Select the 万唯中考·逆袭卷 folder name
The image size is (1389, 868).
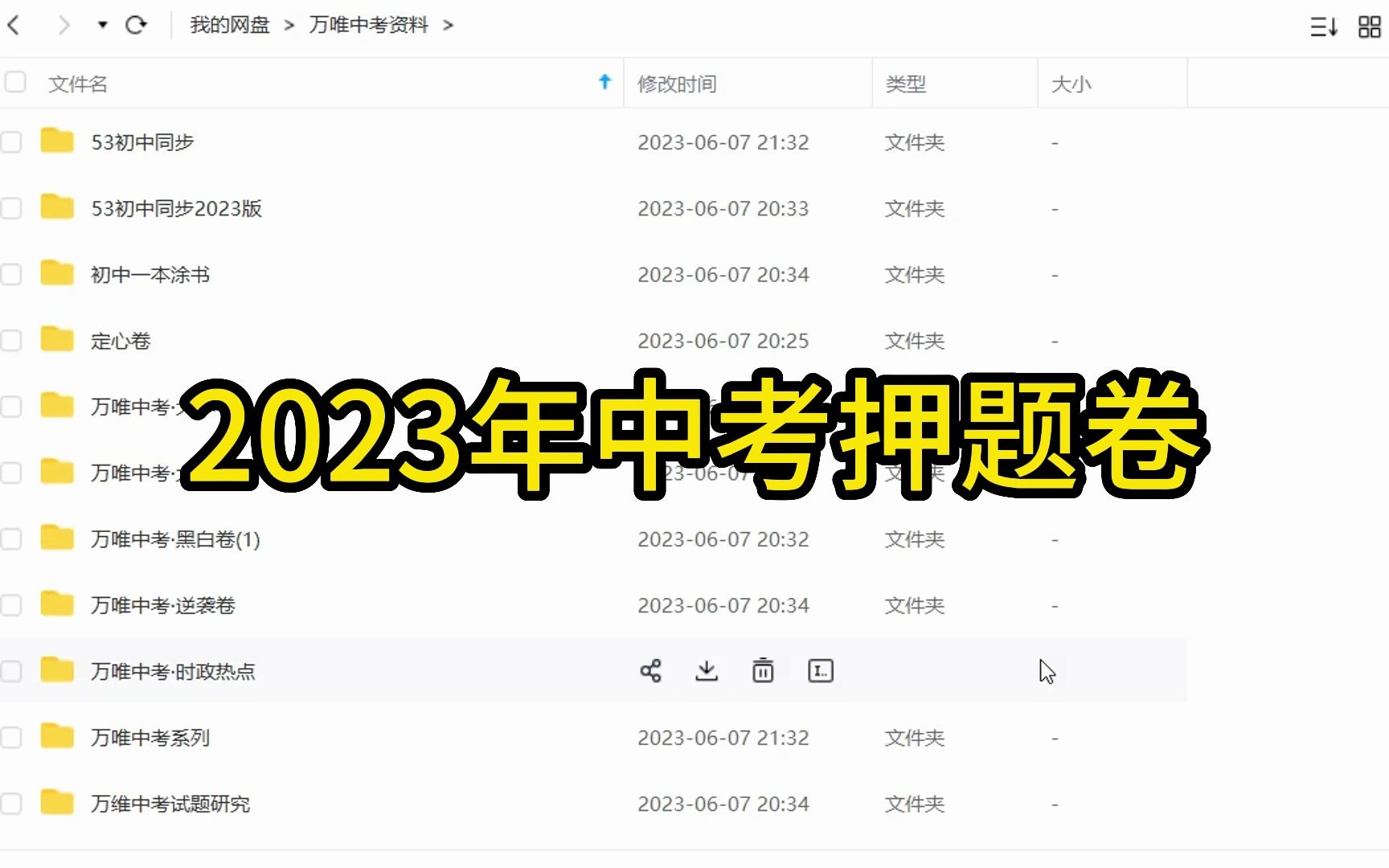[163, 606]
